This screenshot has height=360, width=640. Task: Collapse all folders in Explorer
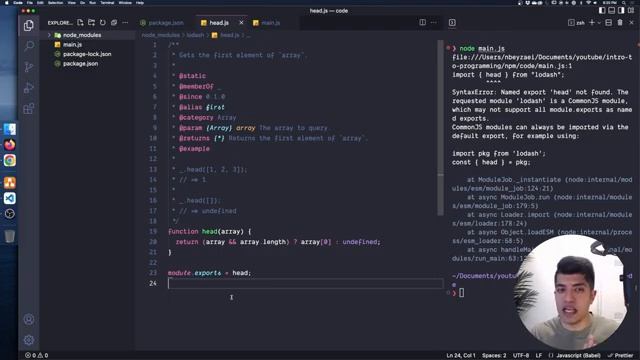pyautogui.click(x=114, y=23)
